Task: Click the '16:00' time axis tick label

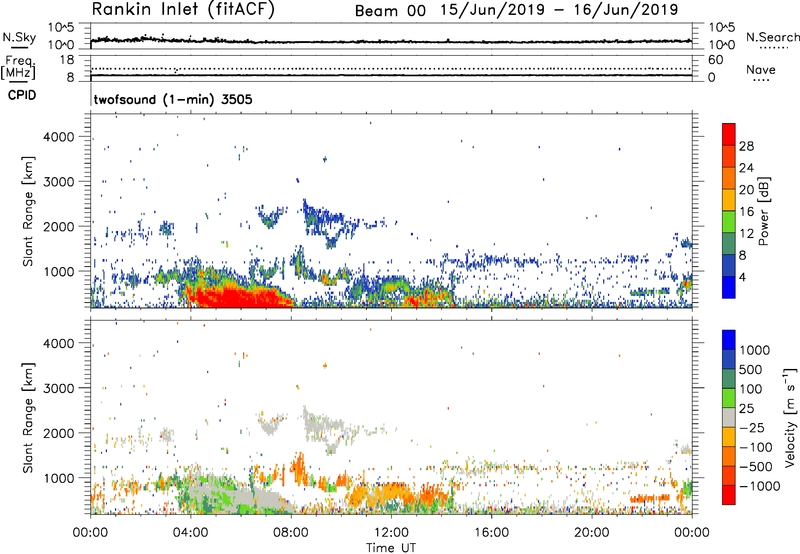Action: (491, 533)
